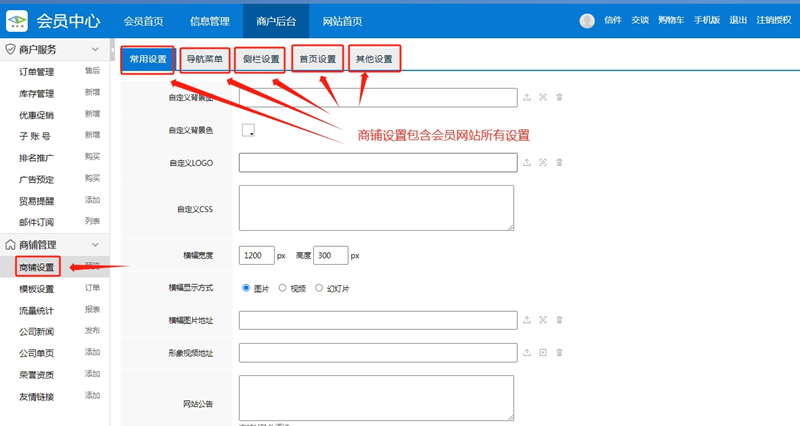Image resolution: width=800 pixels, height=426 pixels.
Task: Click the preview icon next to 自定义背景图 field
Action: click(543, 97)
